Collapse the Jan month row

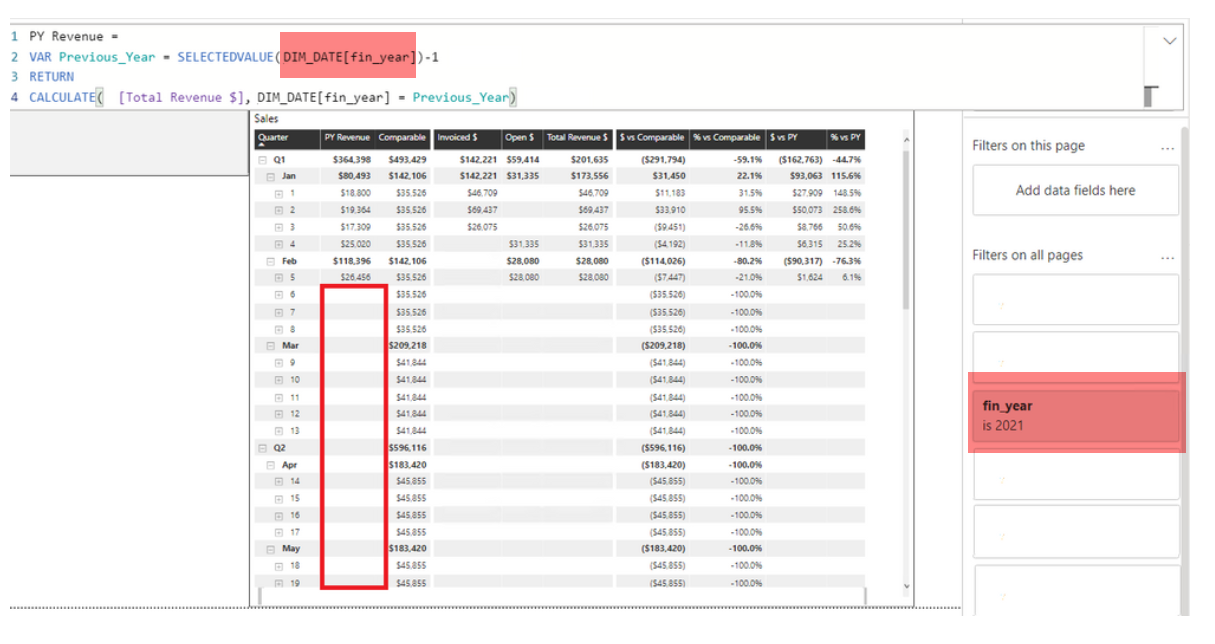point(271,176)
